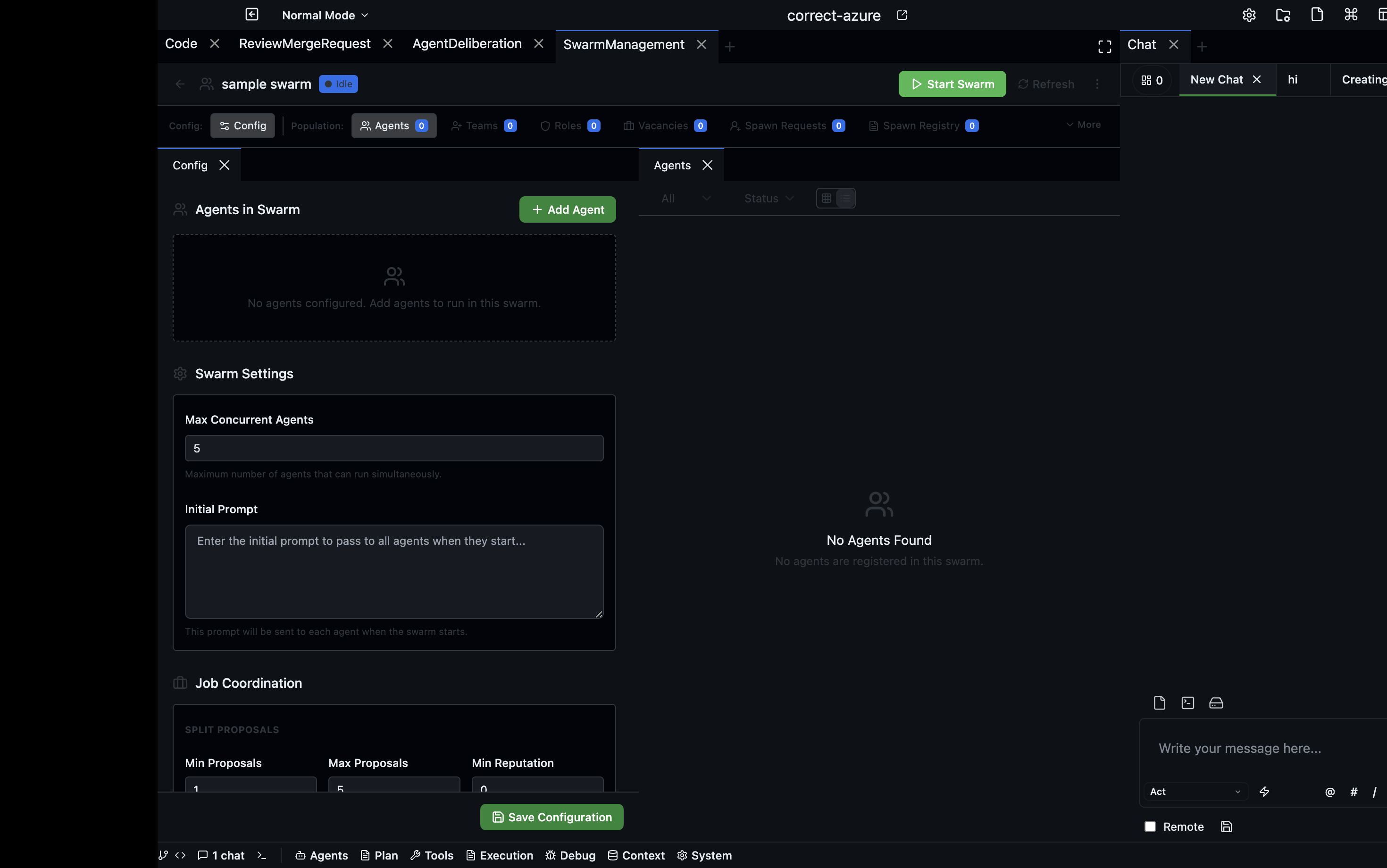1387x868 pixels.
Task: Open the git branch icon in the status bar
Action: pyautogui.click(x=164, y=855)
